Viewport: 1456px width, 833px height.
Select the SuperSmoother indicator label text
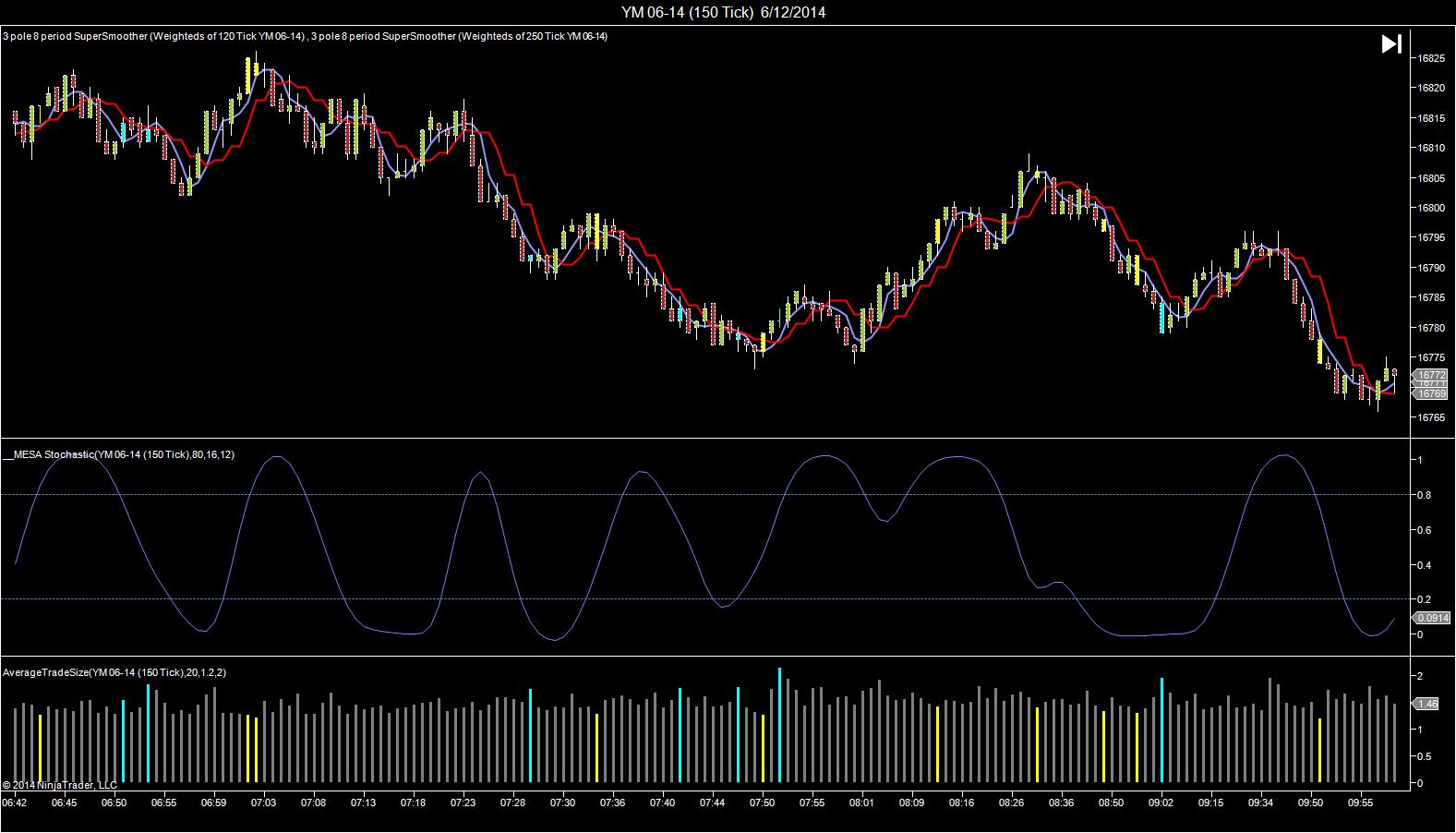305,37
